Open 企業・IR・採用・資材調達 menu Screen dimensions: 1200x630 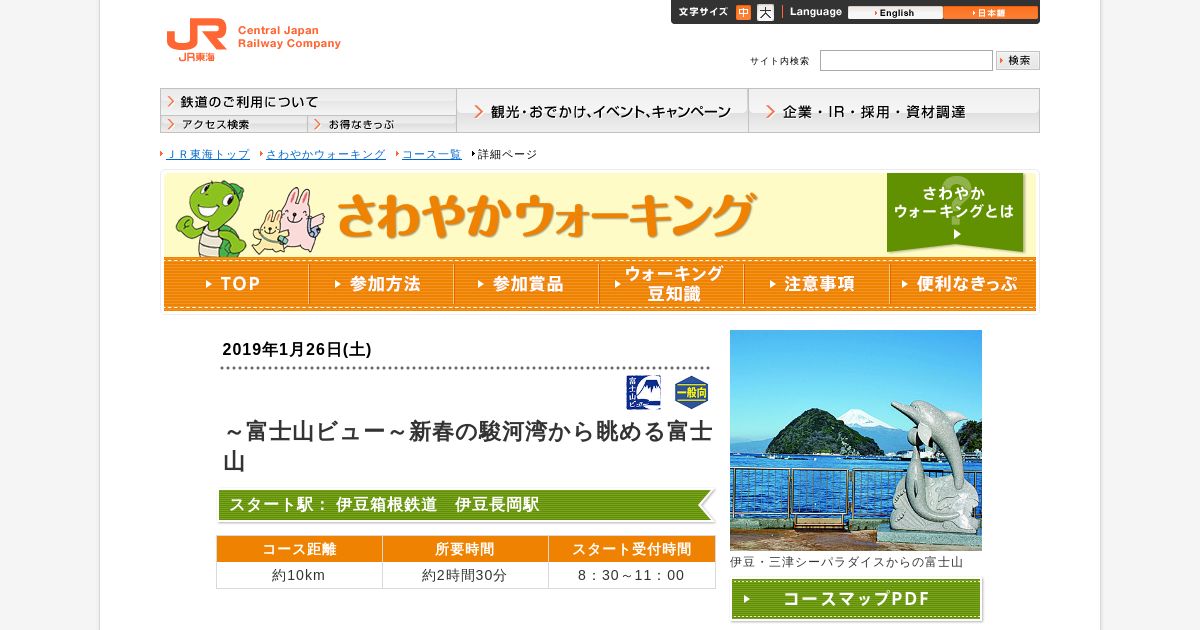coord(894,111)
